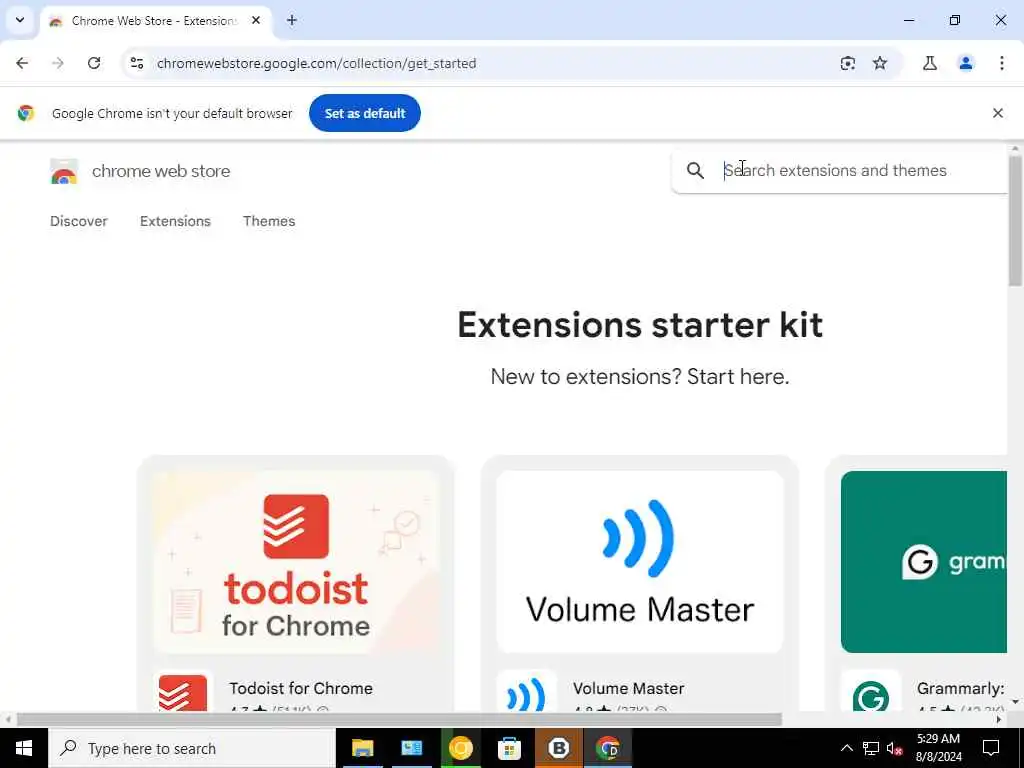
Task: Open the window app with blue icon on taskbar
Action: (411, 748)
